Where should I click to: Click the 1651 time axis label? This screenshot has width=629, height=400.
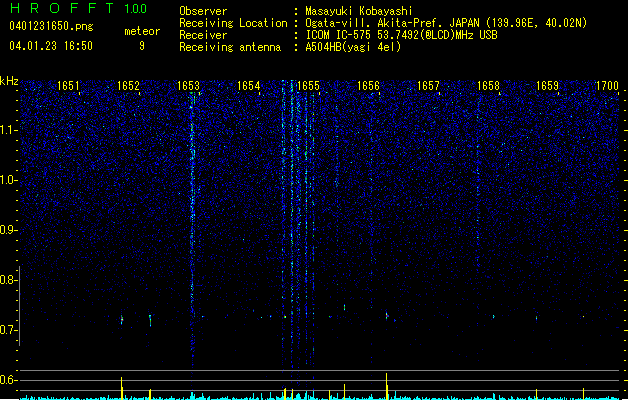[68, 85]
